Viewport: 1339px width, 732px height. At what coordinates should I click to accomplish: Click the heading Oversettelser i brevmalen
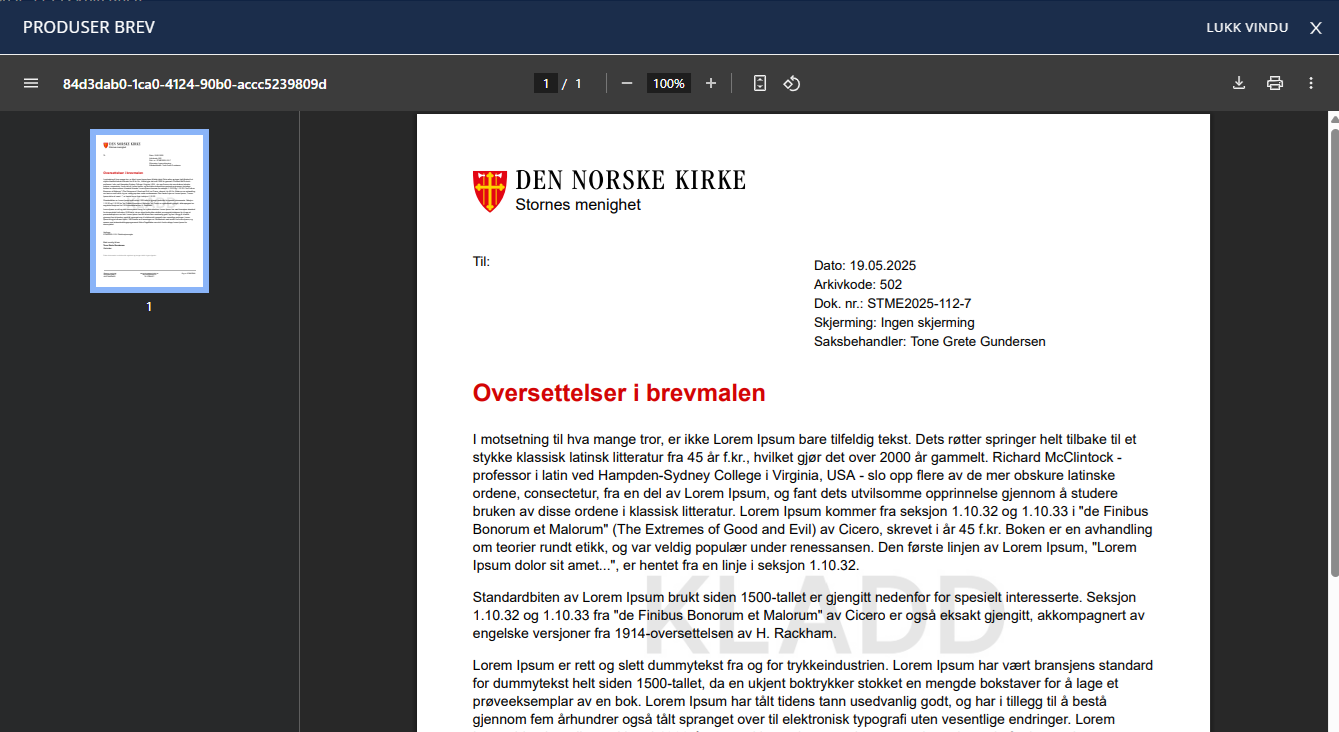(x=619, y=393)
